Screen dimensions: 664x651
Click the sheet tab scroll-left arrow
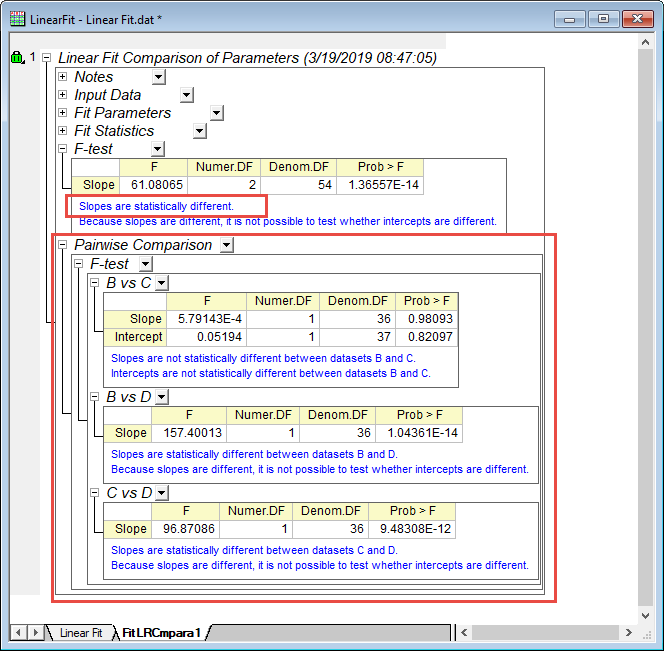pyautogui.click(x=18, y=632)
